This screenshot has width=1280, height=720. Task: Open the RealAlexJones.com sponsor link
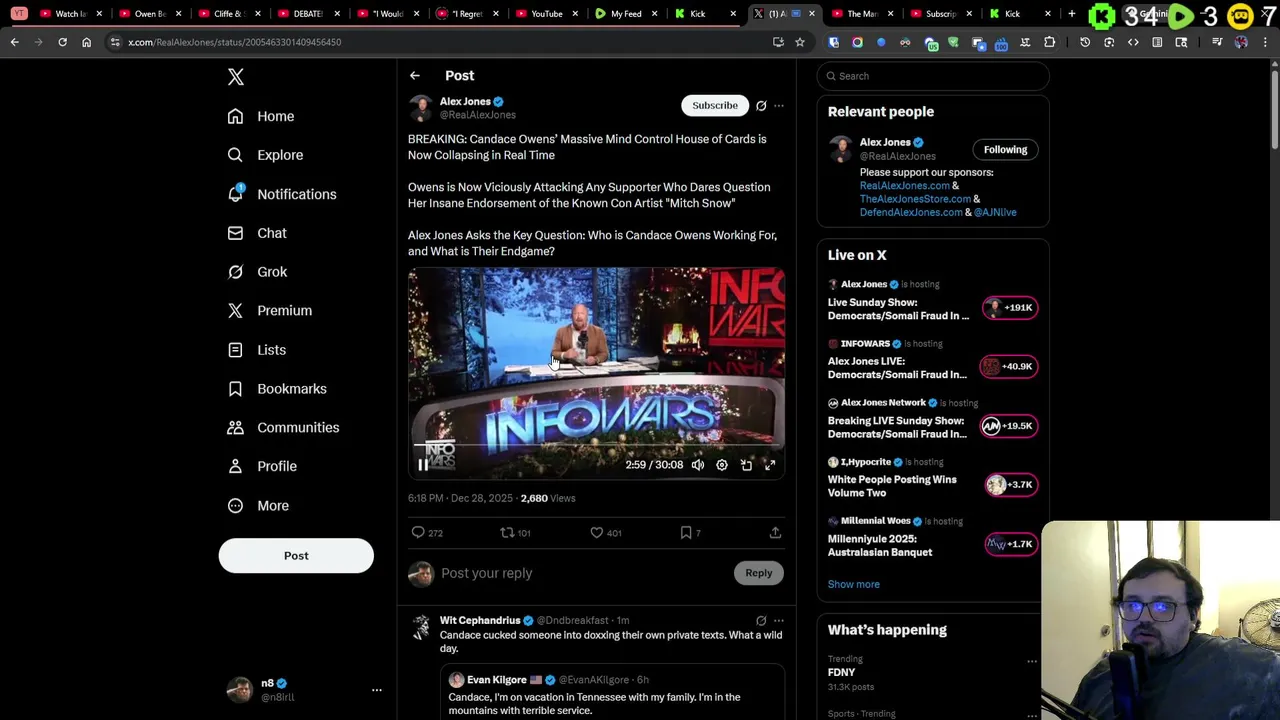point(904,186)
